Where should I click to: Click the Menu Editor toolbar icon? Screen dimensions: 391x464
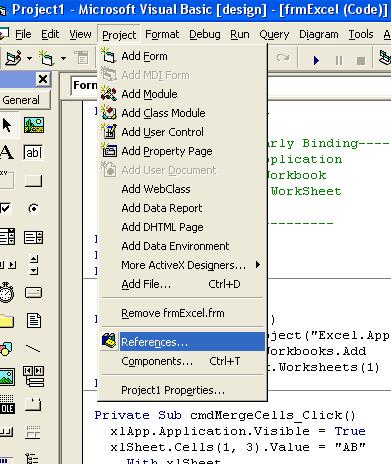pos(82,58)
